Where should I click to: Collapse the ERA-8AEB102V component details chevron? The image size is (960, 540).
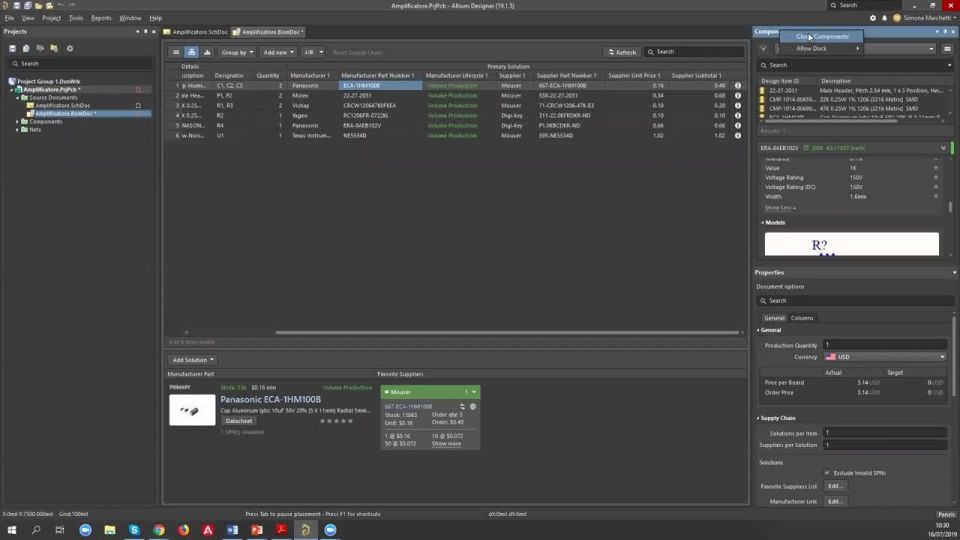pos(943,148)
